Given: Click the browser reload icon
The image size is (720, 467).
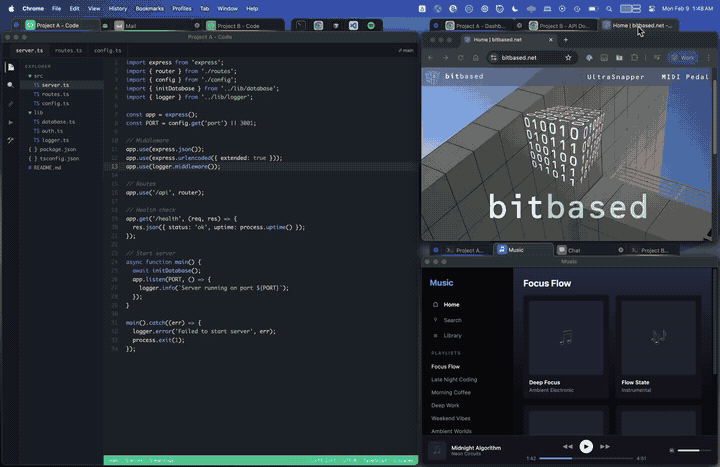Looking at the screenshot, I should pyautogui.click(x=459, y=58).
